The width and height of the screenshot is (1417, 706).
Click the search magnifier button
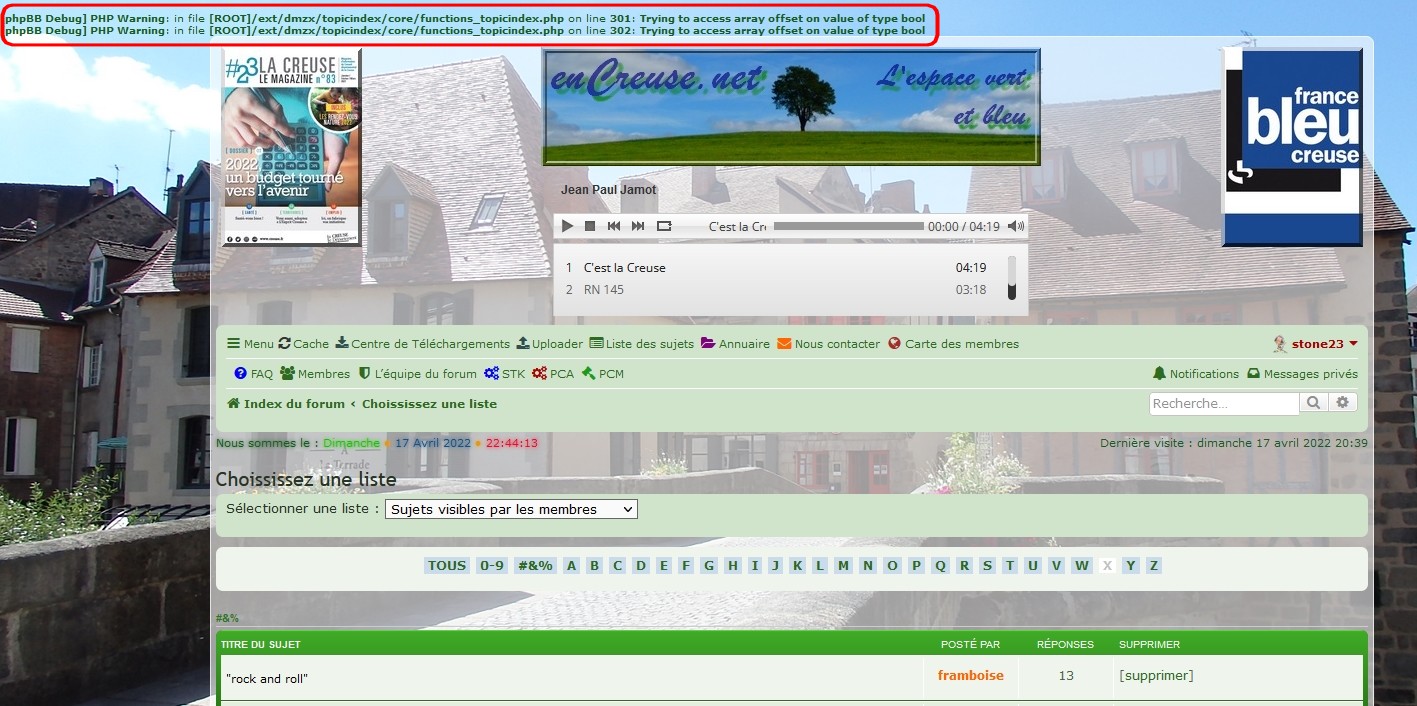(x=1313, y=403)
